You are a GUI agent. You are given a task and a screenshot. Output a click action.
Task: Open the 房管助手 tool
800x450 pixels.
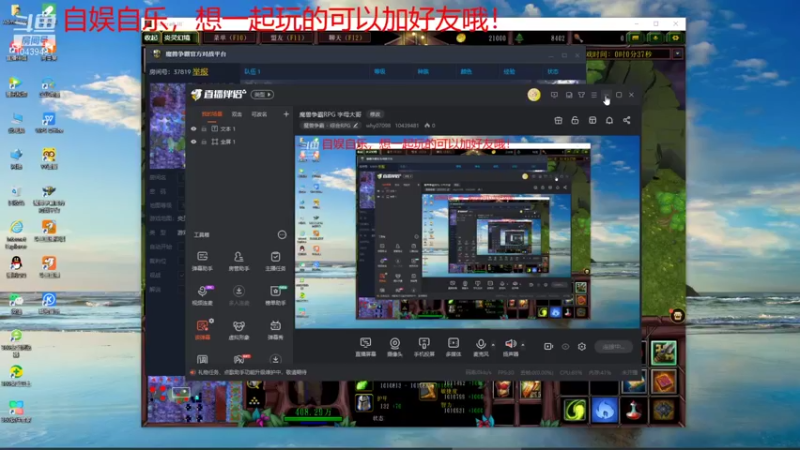(x=238, y=261)
